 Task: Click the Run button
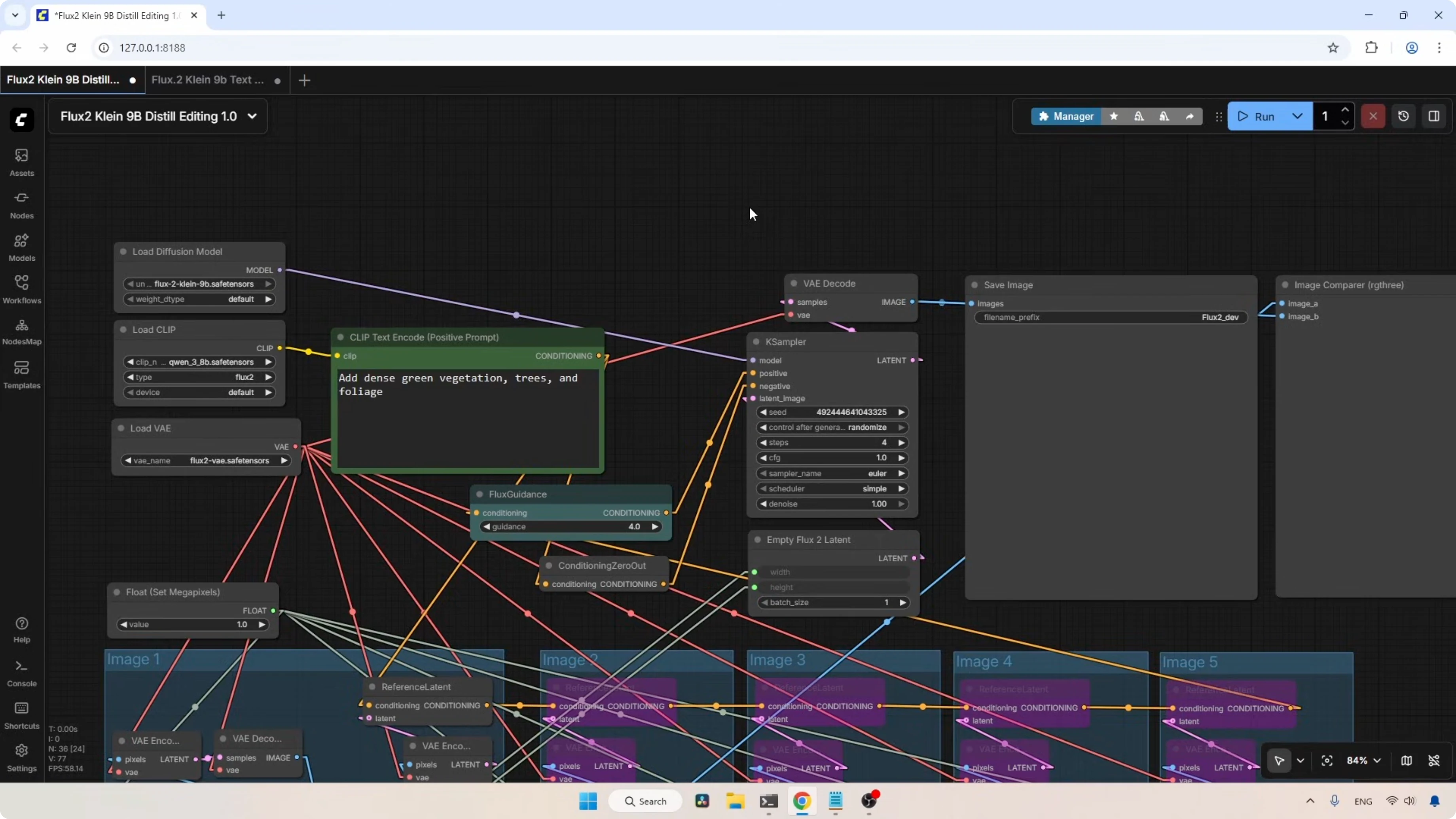pyautogui.click(x=1257, y=116)
